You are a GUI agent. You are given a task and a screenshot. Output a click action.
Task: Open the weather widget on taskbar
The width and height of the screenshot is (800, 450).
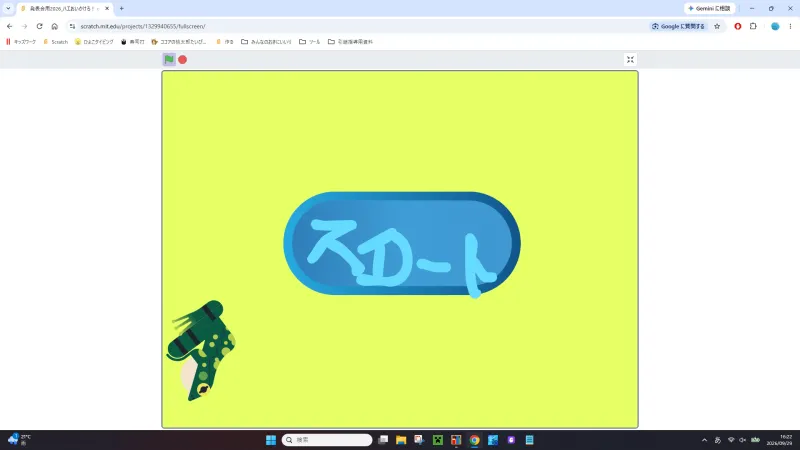tap(19, 440)
